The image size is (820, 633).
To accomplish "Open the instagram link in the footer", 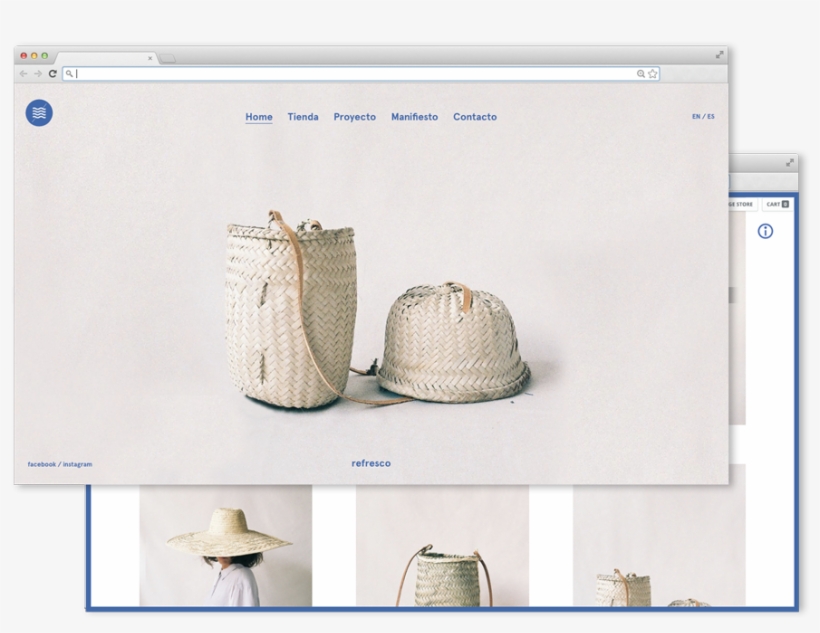I will pyautogui.click(x=78, y=464).
